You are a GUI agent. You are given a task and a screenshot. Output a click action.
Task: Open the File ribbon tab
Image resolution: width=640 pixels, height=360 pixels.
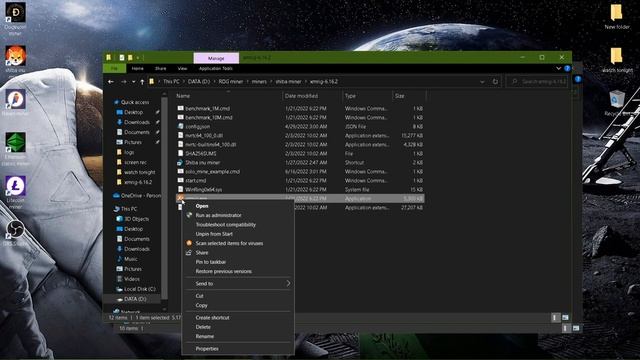(115, 69)
